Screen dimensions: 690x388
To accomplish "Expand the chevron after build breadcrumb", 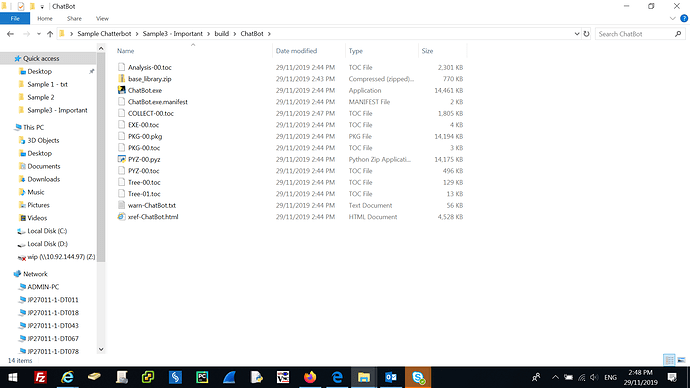I will [x=235, y=34].
